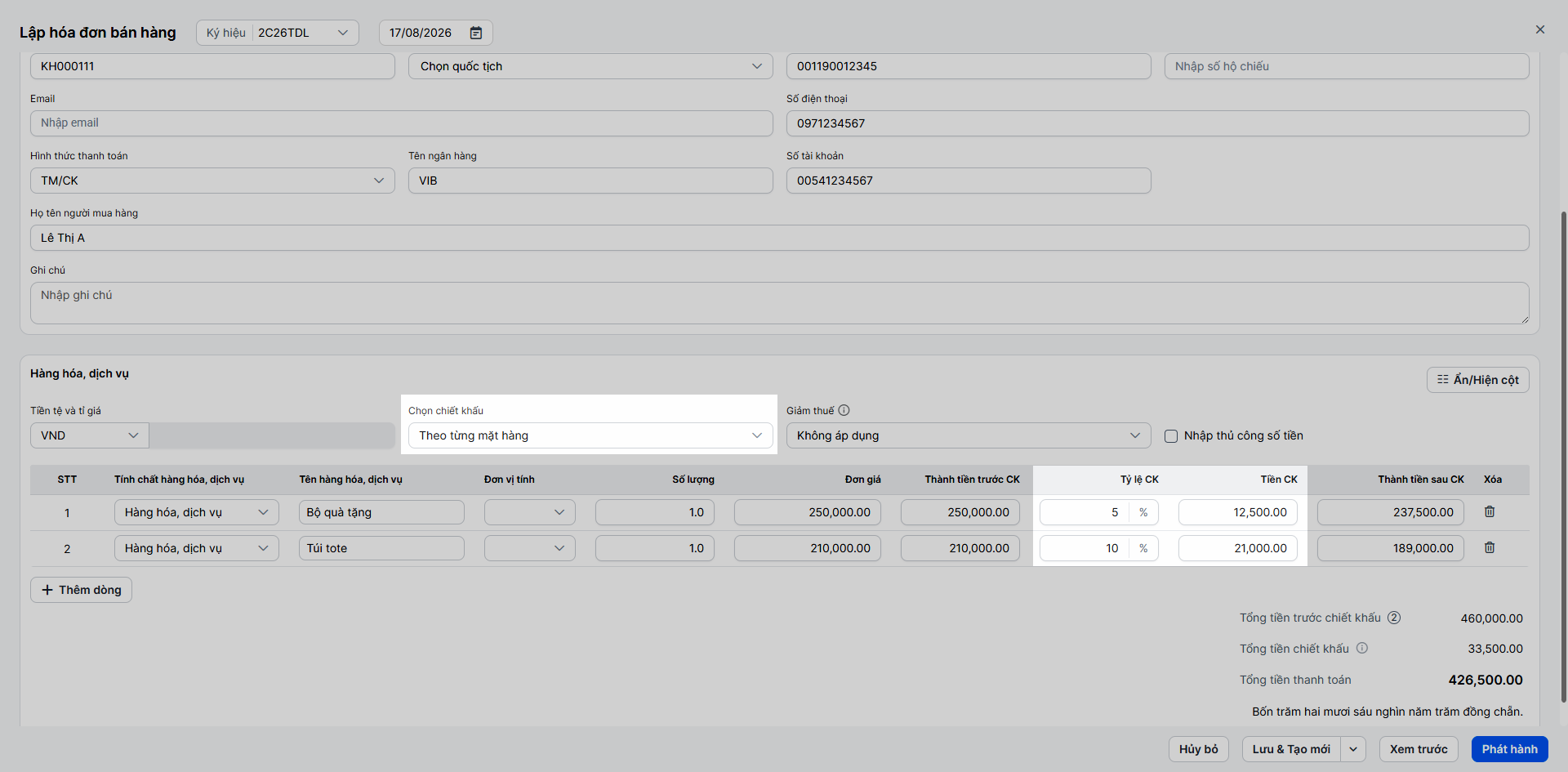This screenshot has width=1568, height=772.
Task: Open the invoice date calendar picker
Action: [476, 33]
